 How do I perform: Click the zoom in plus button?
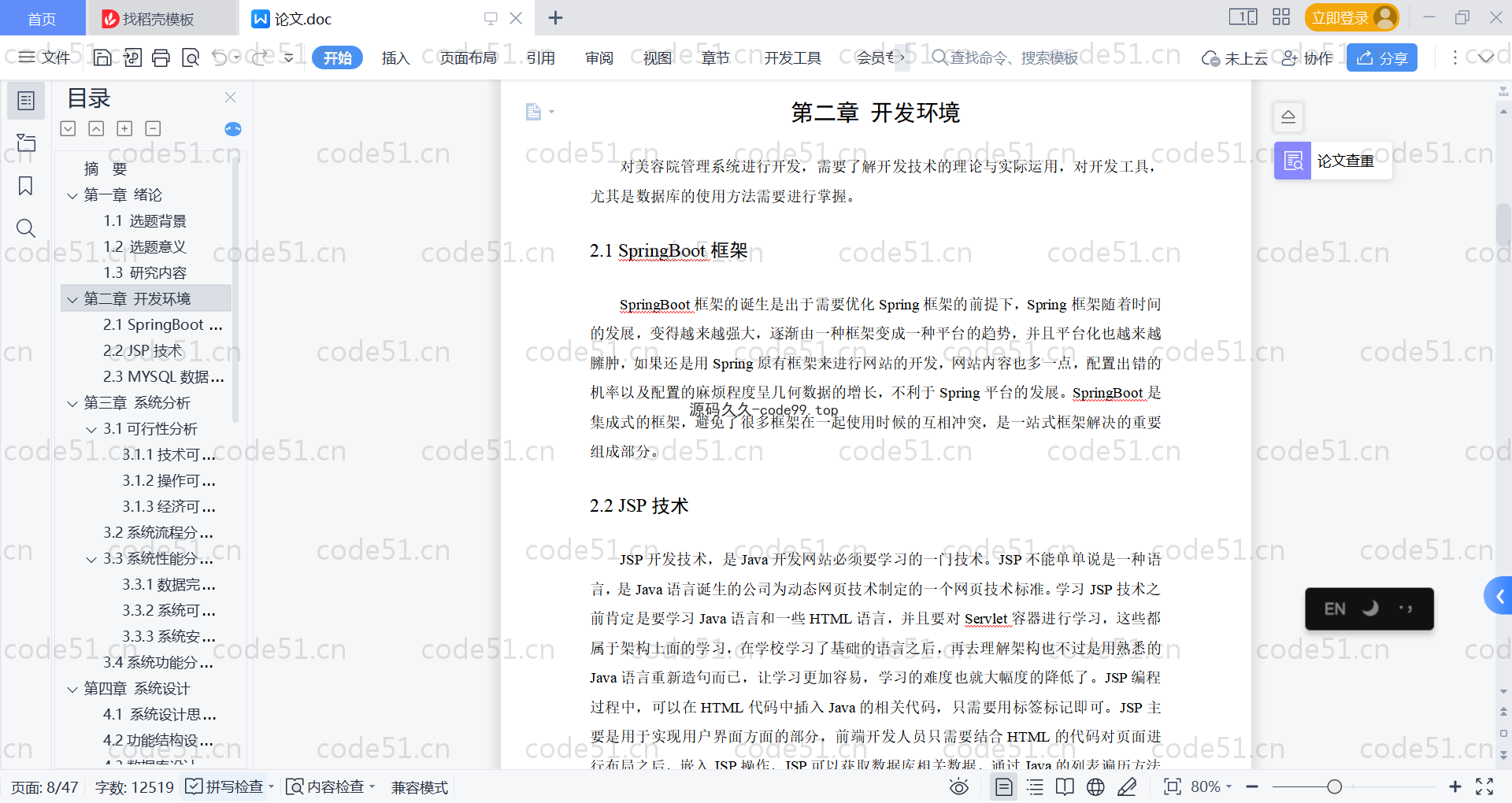coord(1455,786)
